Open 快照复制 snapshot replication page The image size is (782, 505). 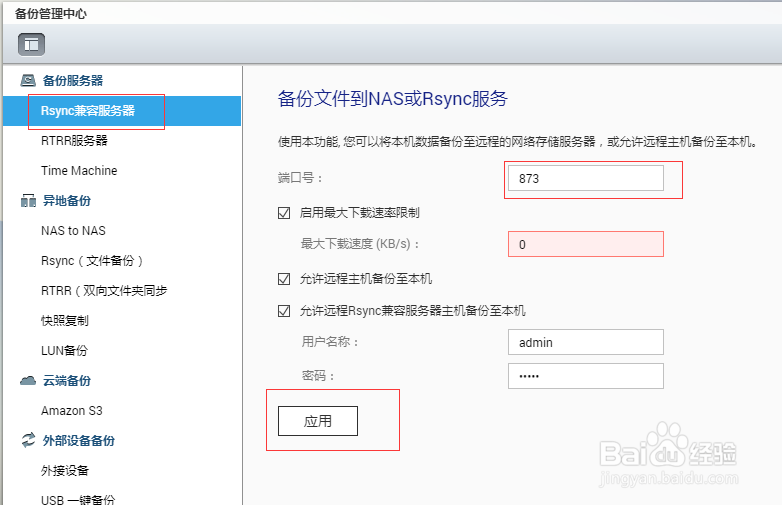pyautogui.click(x=65, y=321)
